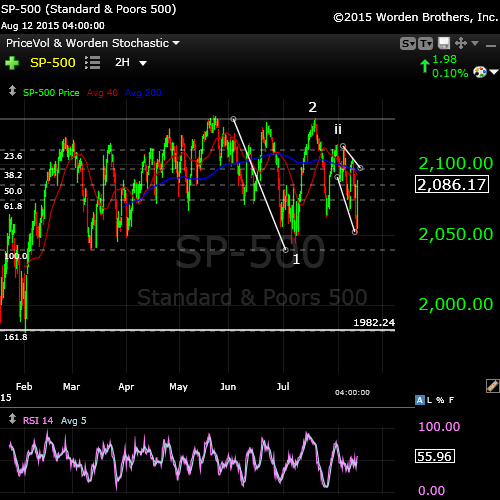Click the 2,000.00 price axis label
The width and height of the screenshot is (500, 500).
coord(456,304)
